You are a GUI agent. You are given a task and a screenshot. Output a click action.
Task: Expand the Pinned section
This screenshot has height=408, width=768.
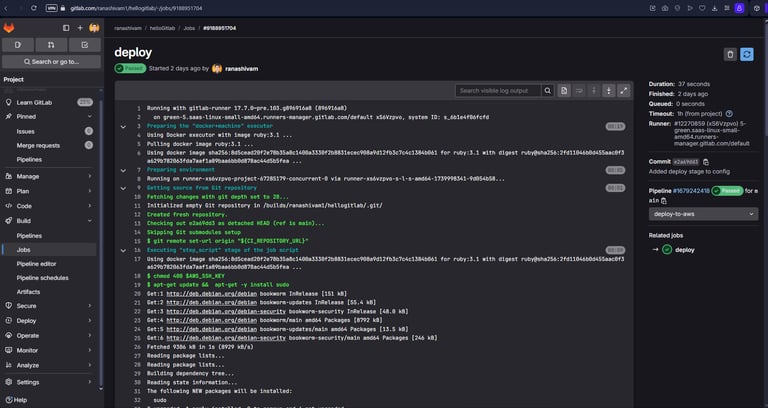click(x=48, y=117)
